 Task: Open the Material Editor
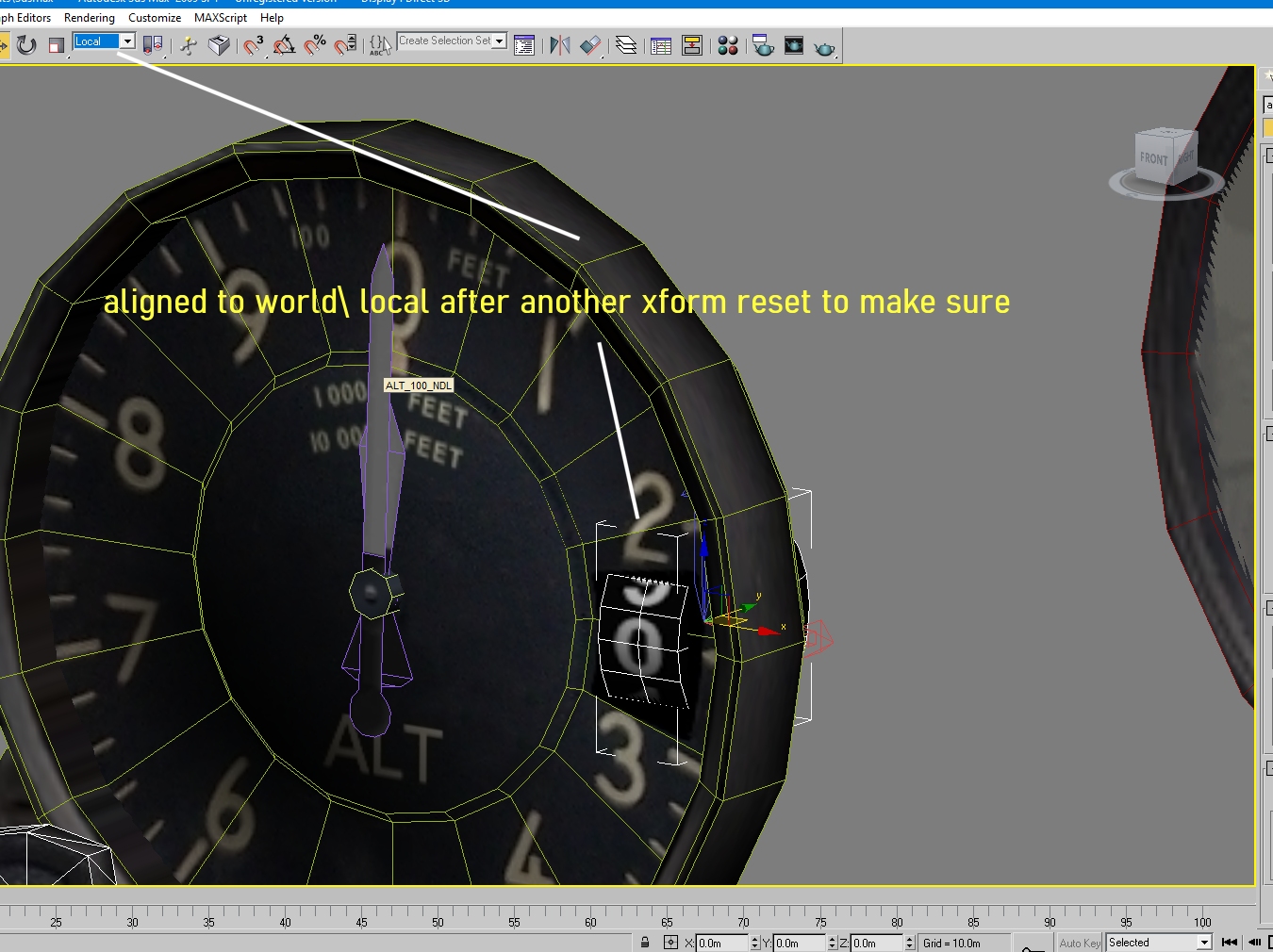[x=727, y=45]
